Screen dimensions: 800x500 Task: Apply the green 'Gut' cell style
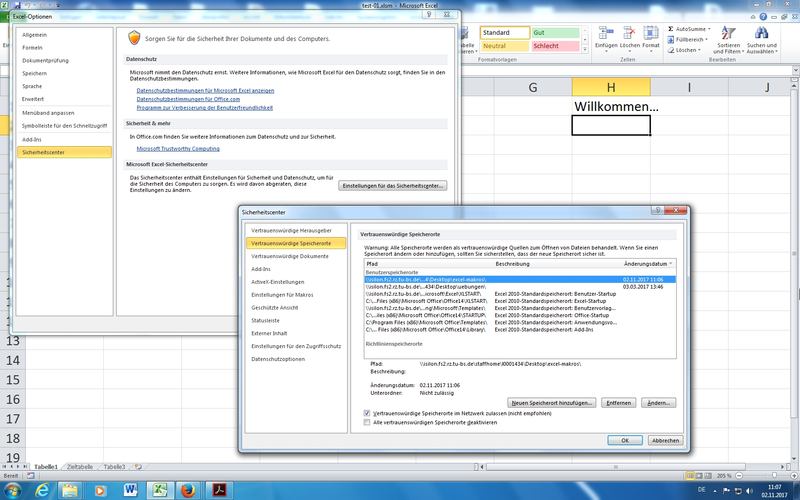pos(555,33)
